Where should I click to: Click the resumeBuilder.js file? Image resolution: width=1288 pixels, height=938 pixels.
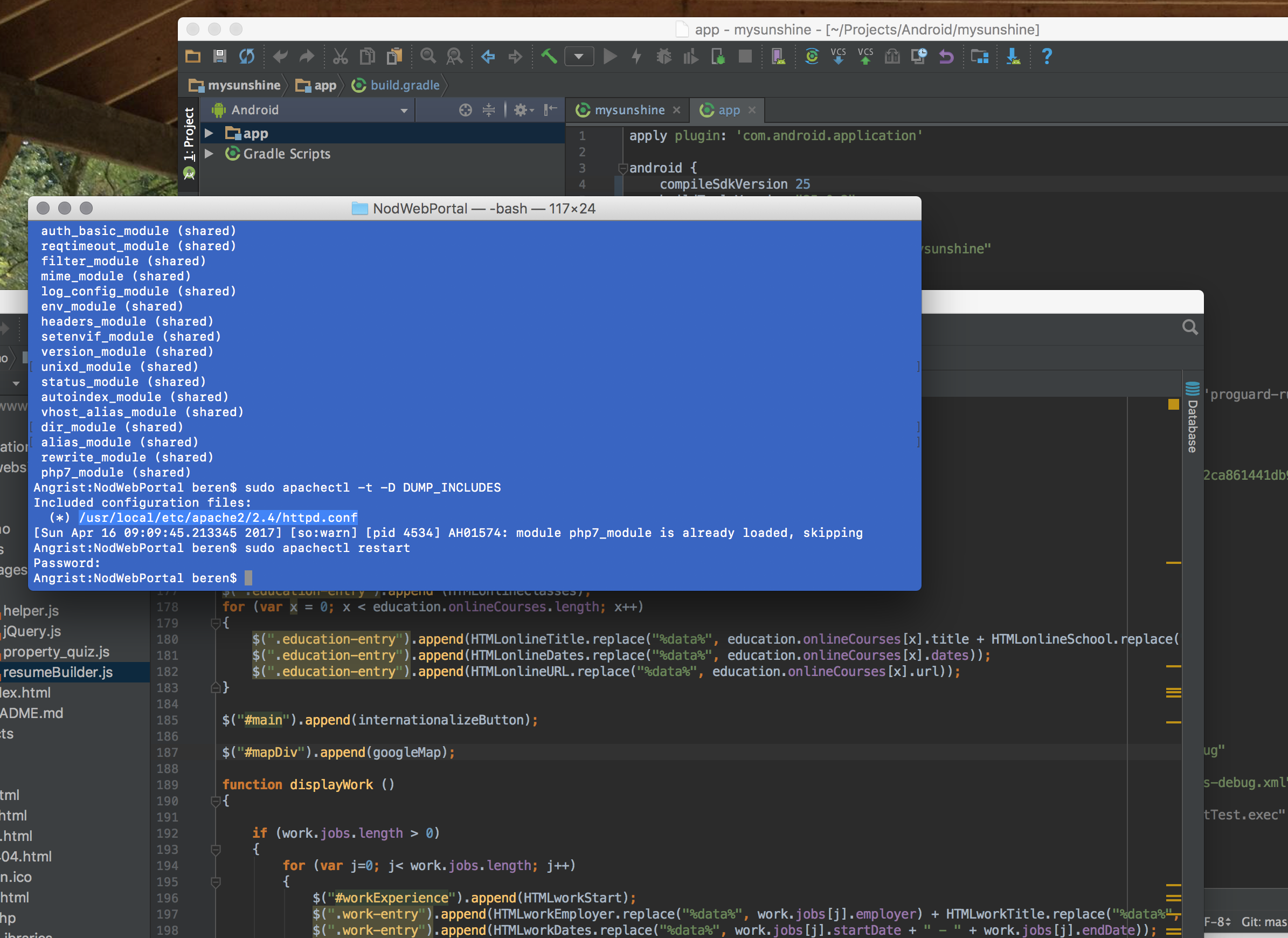[x=58, y=672]
